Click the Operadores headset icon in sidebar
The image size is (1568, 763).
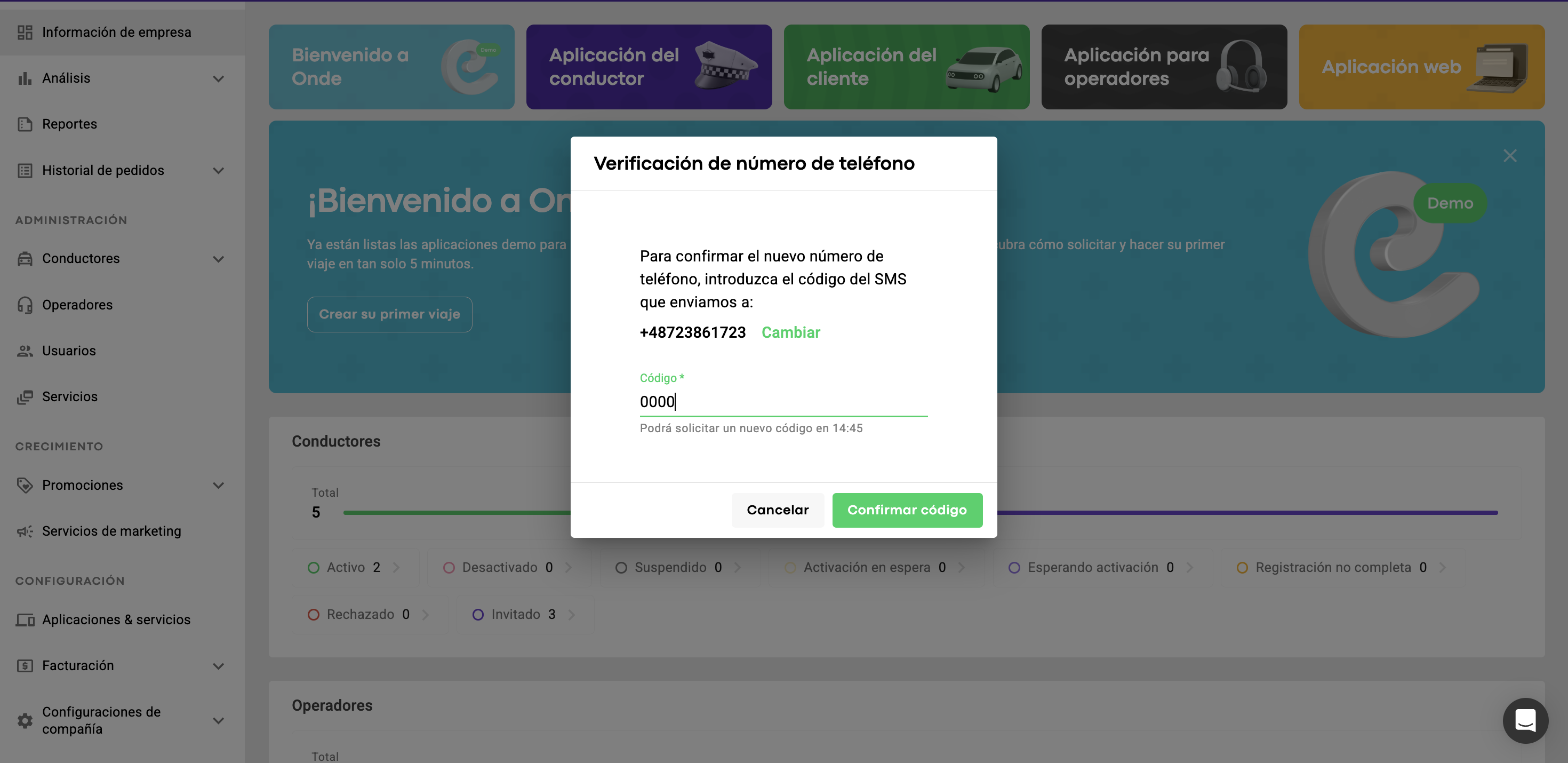[x=25, y=305]
